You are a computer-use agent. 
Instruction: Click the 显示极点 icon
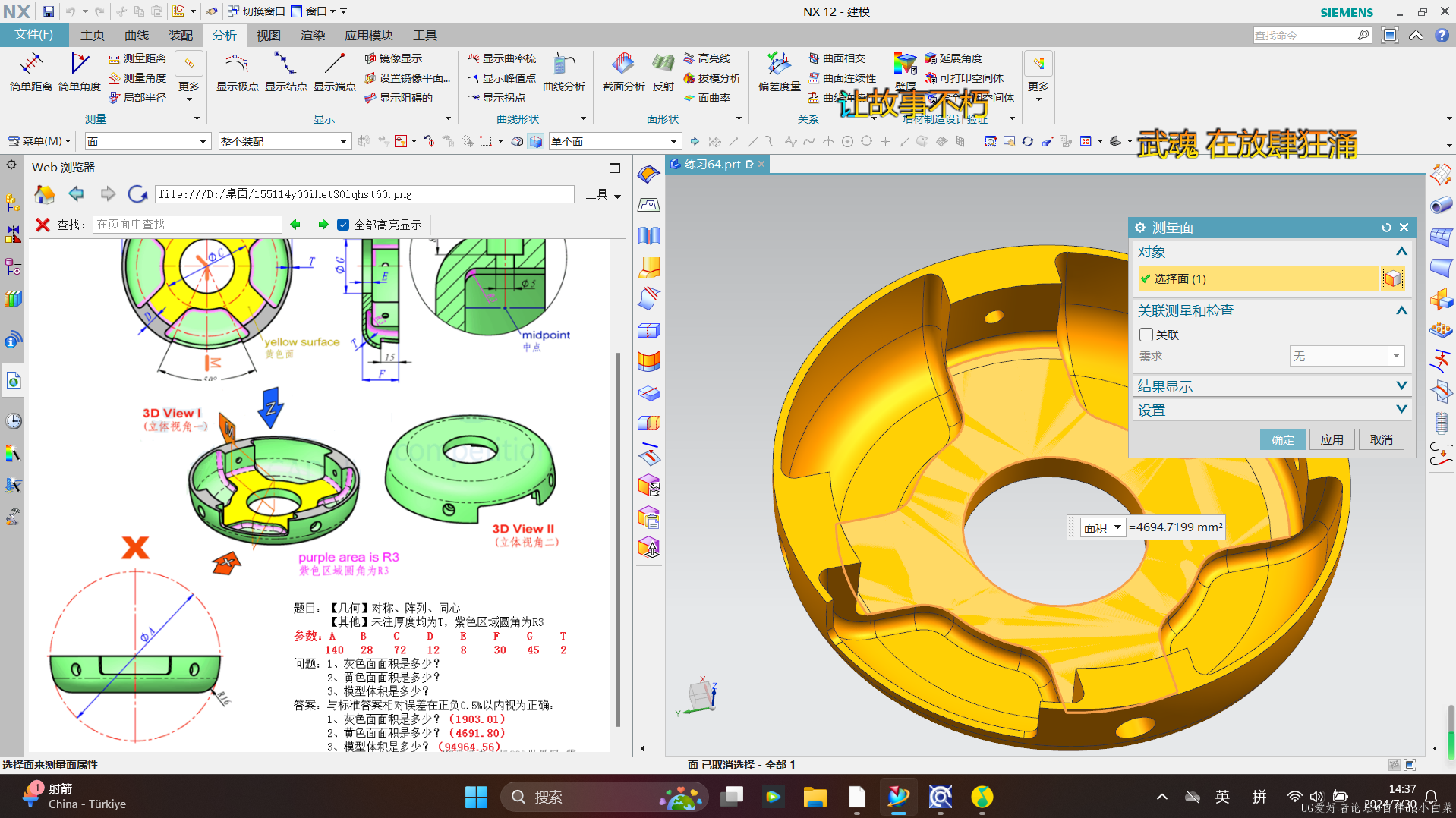(238, 72)
